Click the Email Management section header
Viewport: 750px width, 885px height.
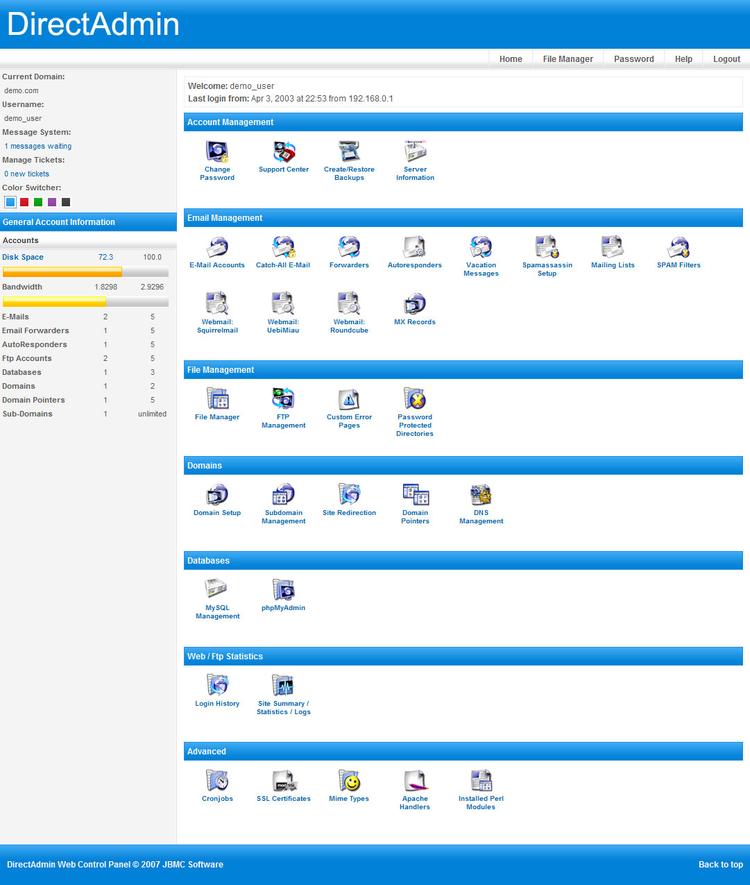[463, 218]
